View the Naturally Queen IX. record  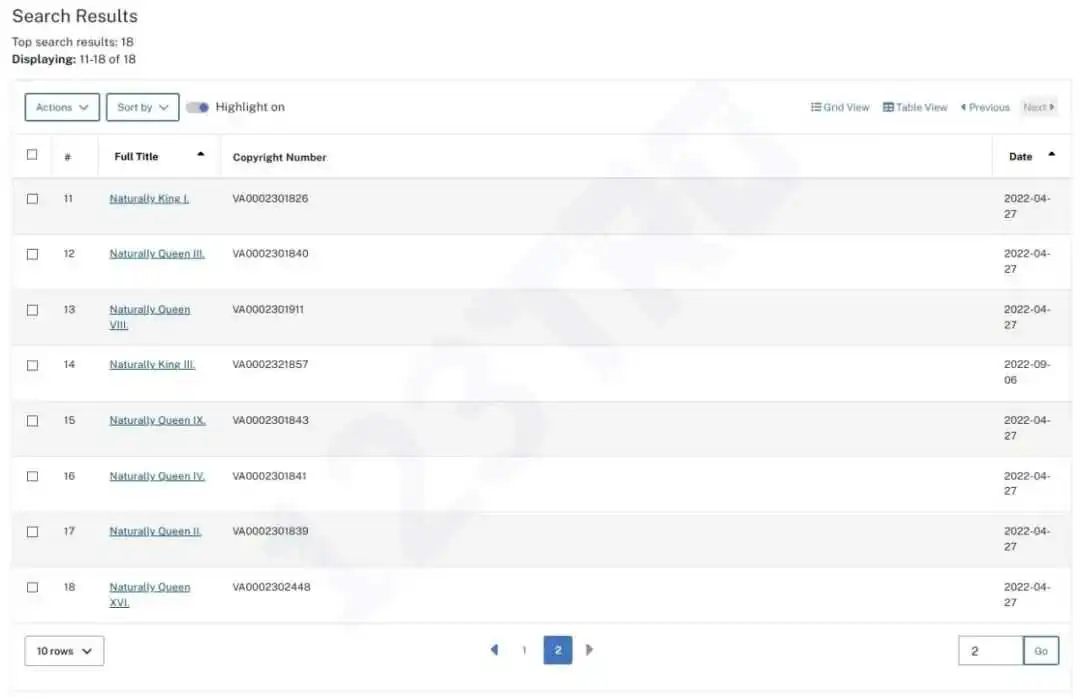(x=158, y=421)
